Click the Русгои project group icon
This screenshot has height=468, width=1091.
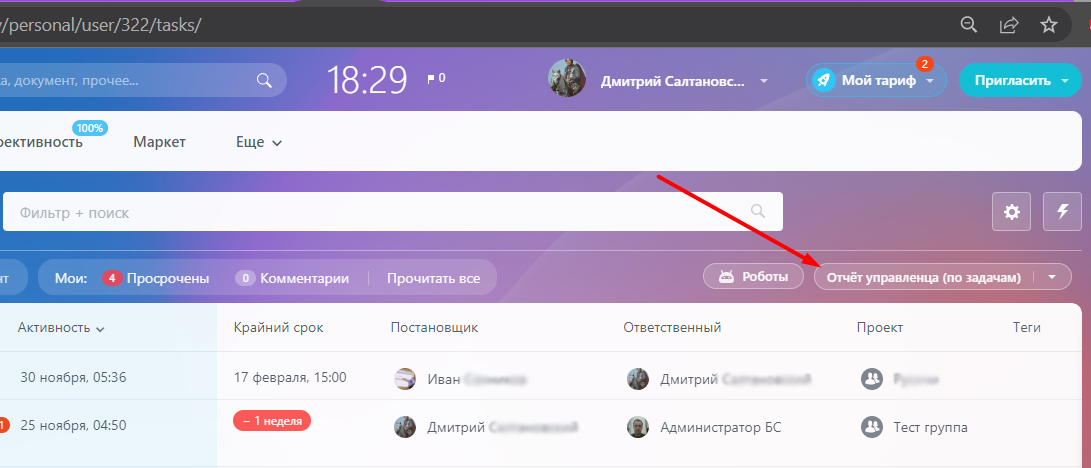tap(871, 379)
